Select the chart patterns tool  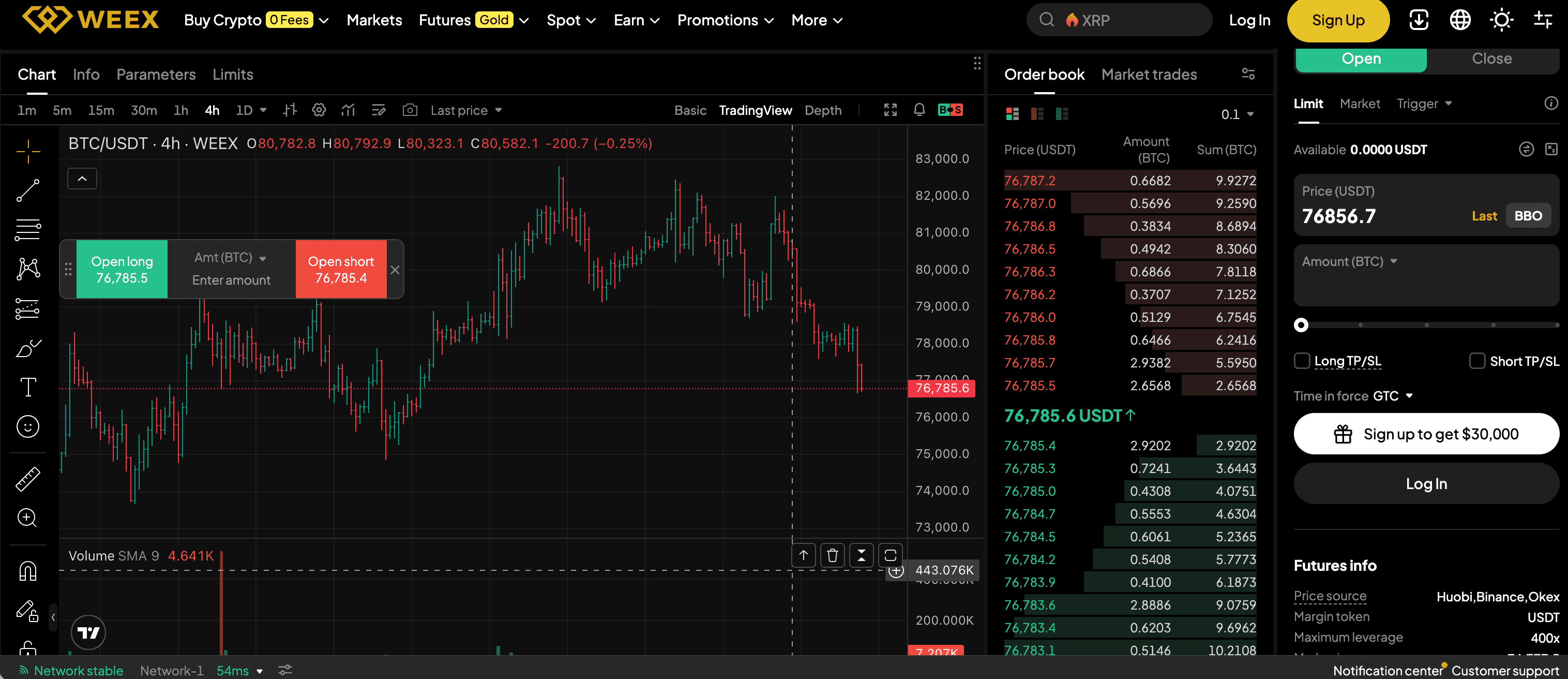pyautogui.click(x=28, y=269)
